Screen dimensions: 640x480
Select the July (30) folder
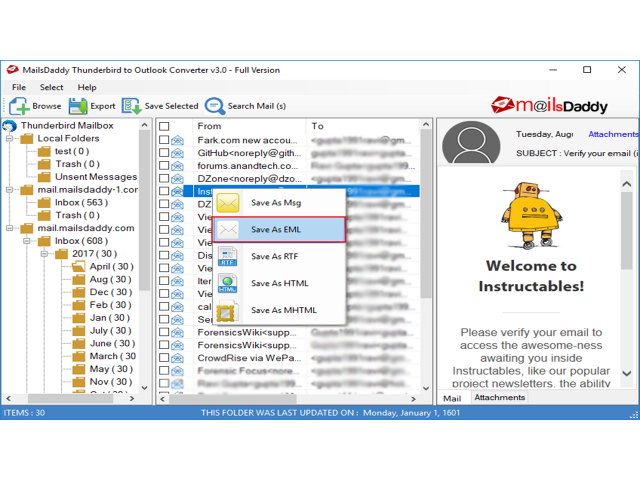point(110,331)
